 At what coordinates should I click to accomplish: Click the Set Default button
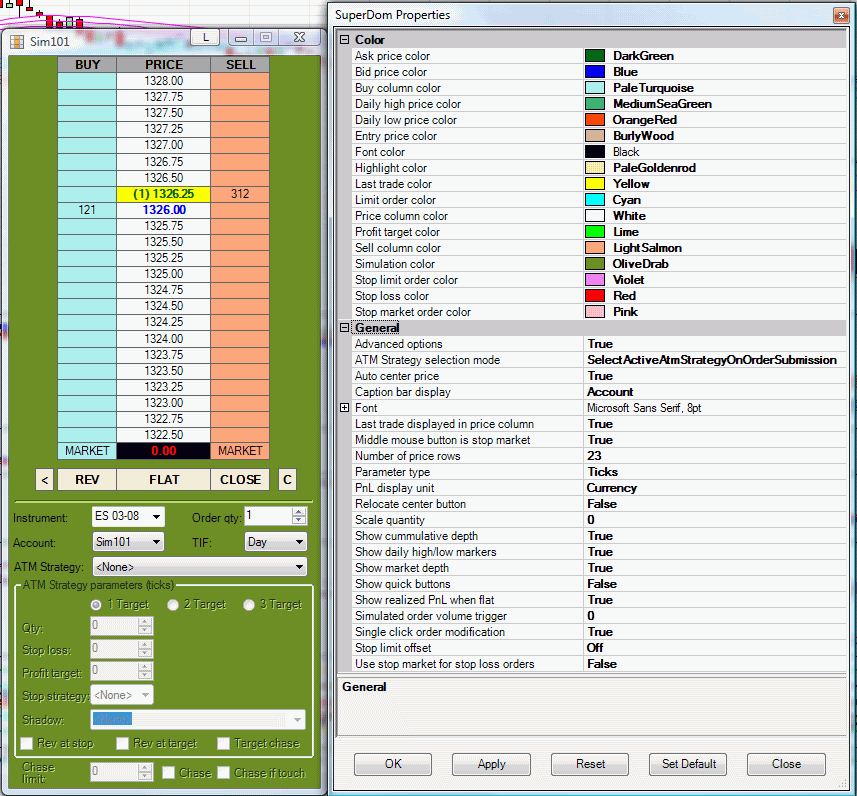point(688,764)
